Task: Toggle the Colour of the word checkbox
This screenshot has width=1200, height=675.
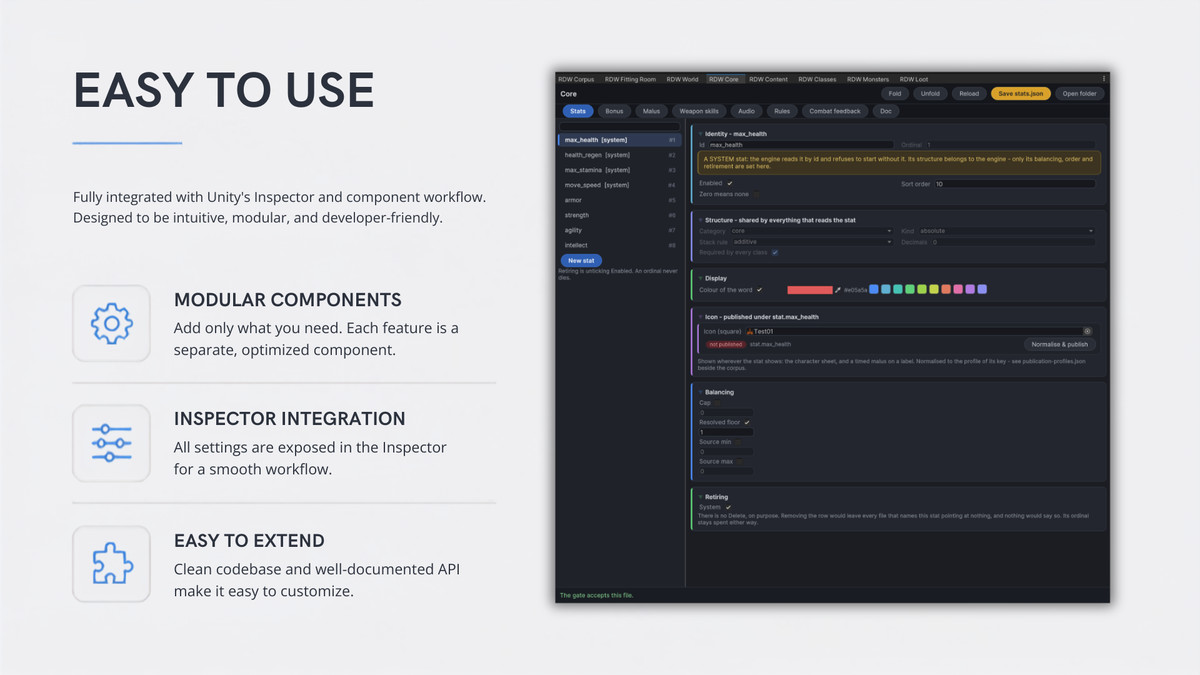Action: tap(760, 290)
